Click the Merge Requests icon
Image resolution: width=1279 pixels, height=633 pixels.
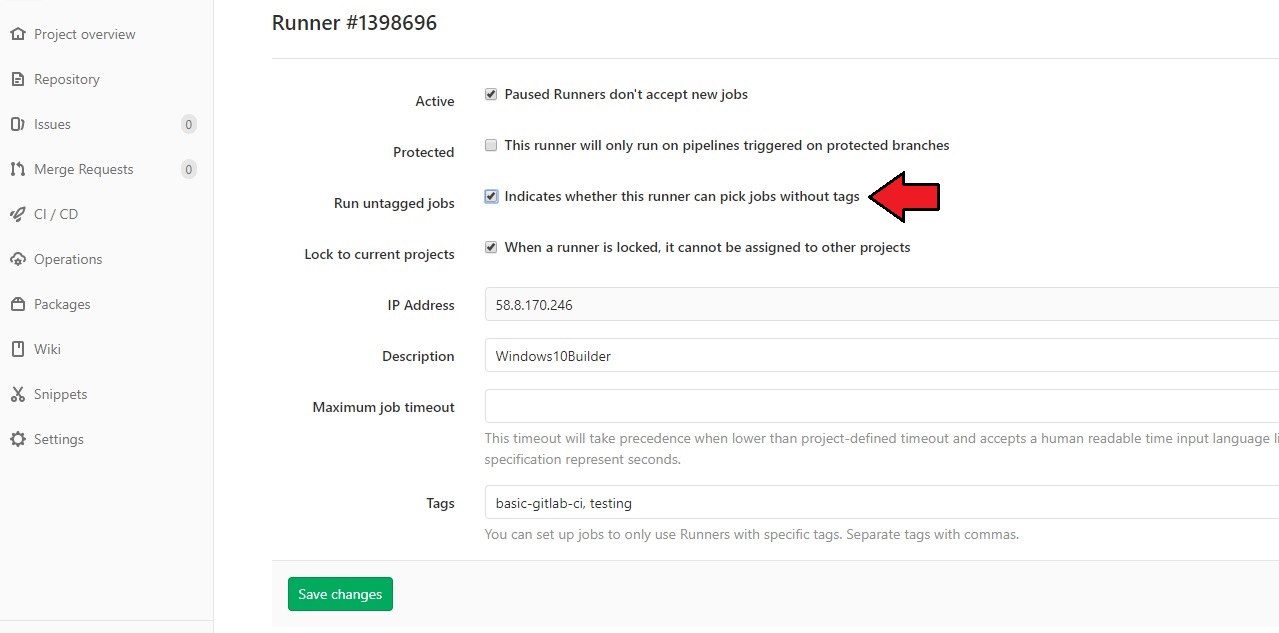click(17, 169)
